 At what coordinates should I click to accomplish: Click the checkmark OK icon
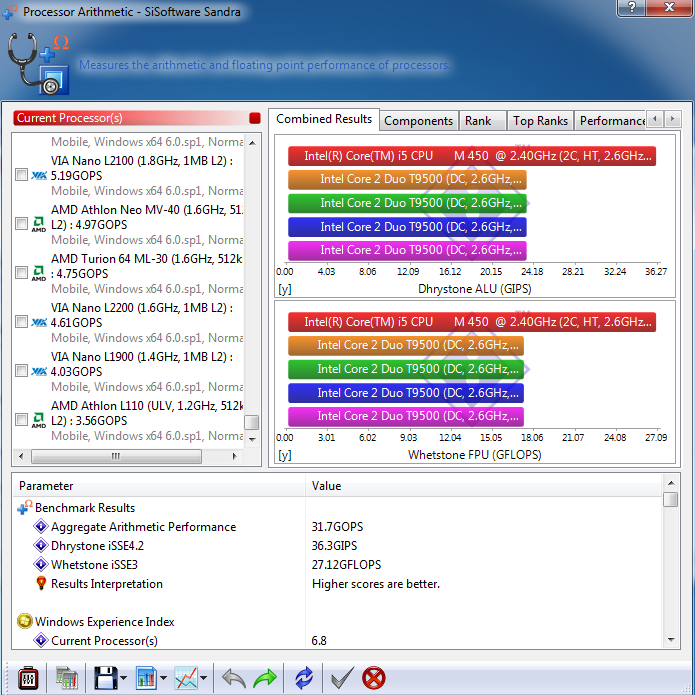(342, 678)
